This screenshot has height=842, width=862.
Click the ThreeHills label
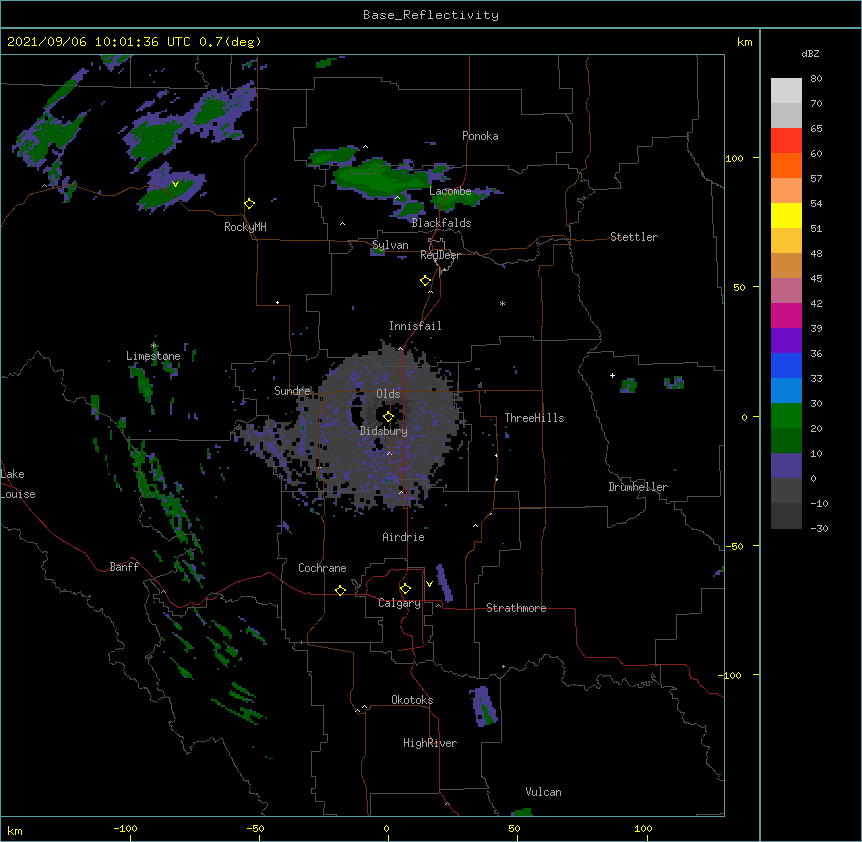(x=534, y=418)
